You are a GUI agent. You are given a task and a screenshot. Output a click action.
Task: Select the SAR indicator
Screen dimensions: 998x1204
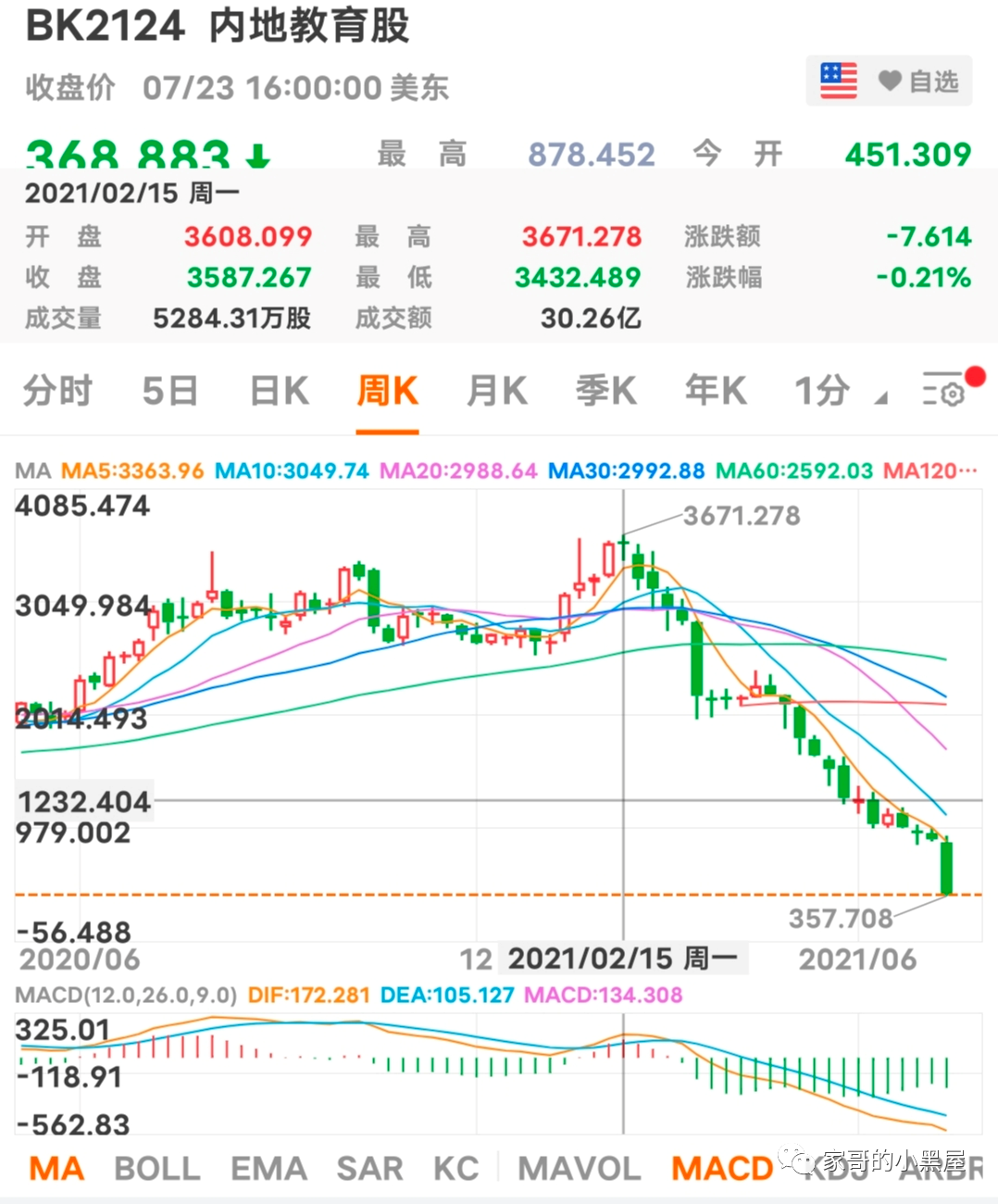(x=369, y=1169)
